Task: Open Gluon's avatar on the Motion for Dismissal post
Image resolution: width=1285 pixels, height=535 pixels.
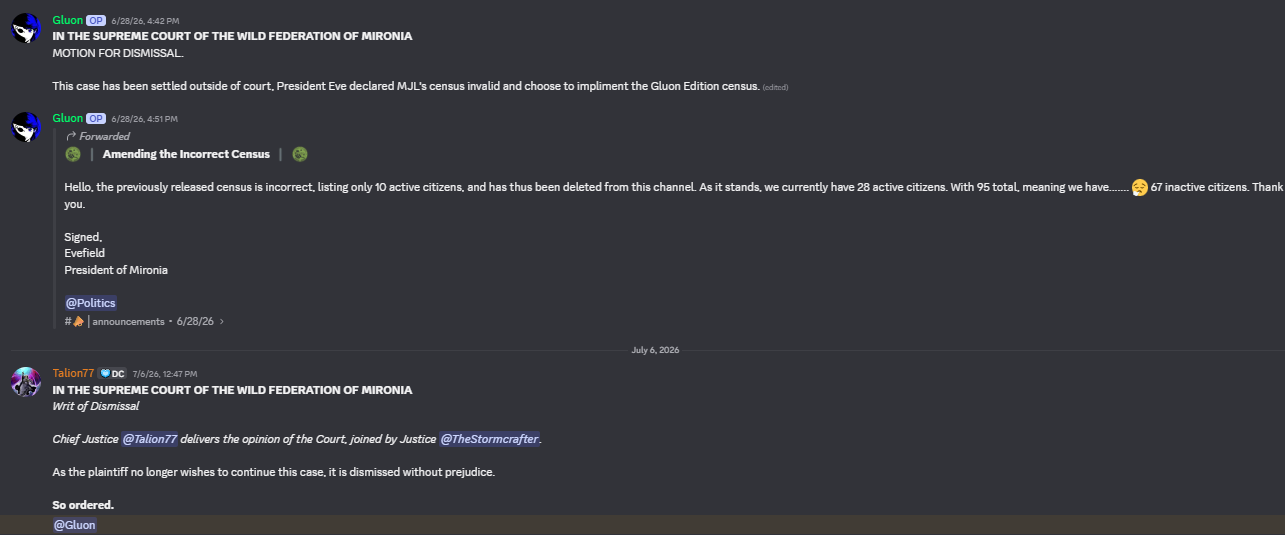Action: pos(26,28)
